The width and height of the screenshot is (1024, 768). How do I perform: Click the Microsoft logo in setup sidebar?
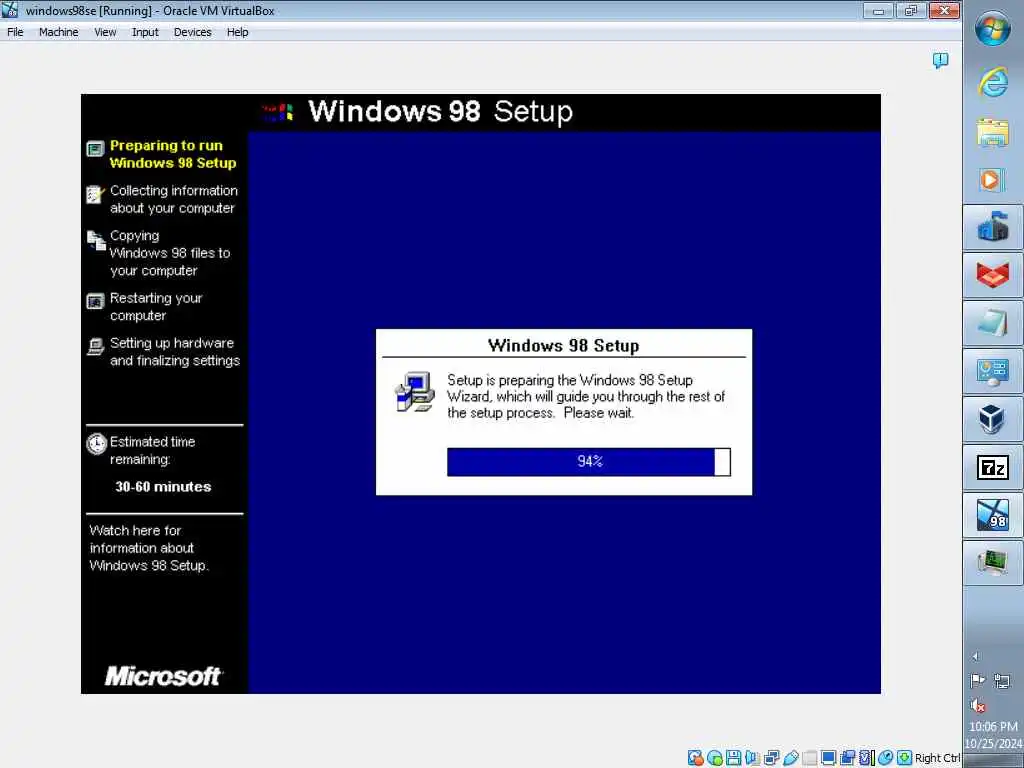163,676
